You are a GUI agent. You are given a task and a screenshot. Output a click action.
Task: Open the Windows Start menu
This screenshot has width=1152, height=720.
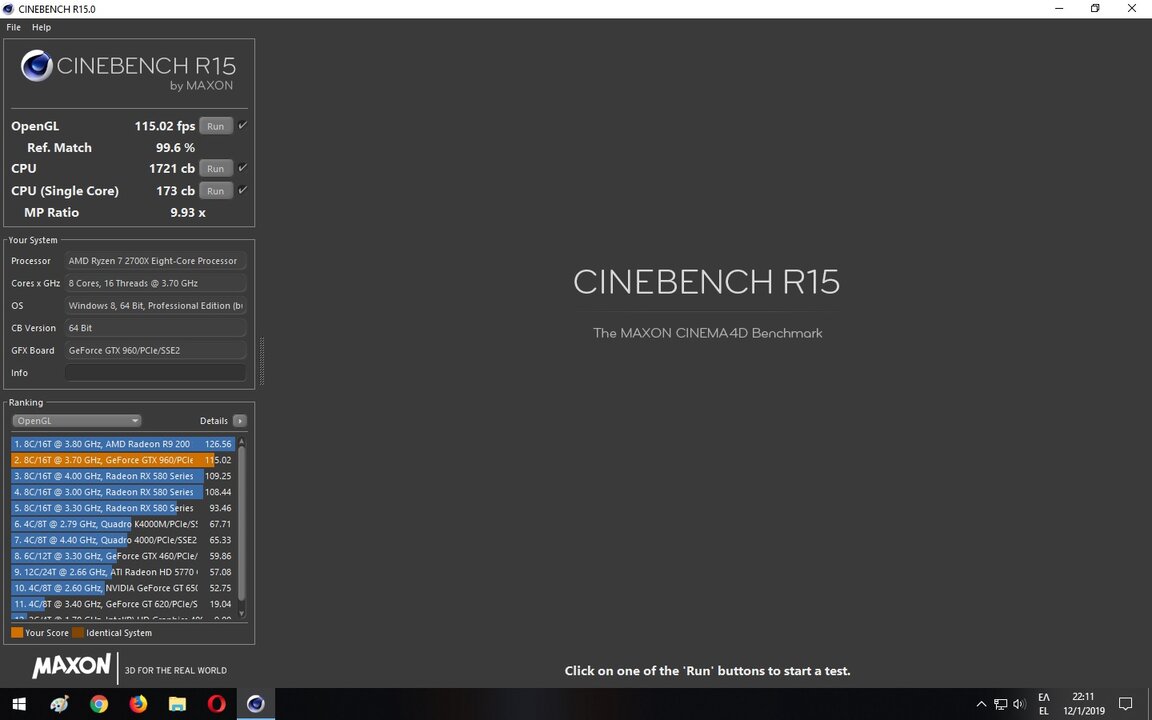click(x=19, y=704)
